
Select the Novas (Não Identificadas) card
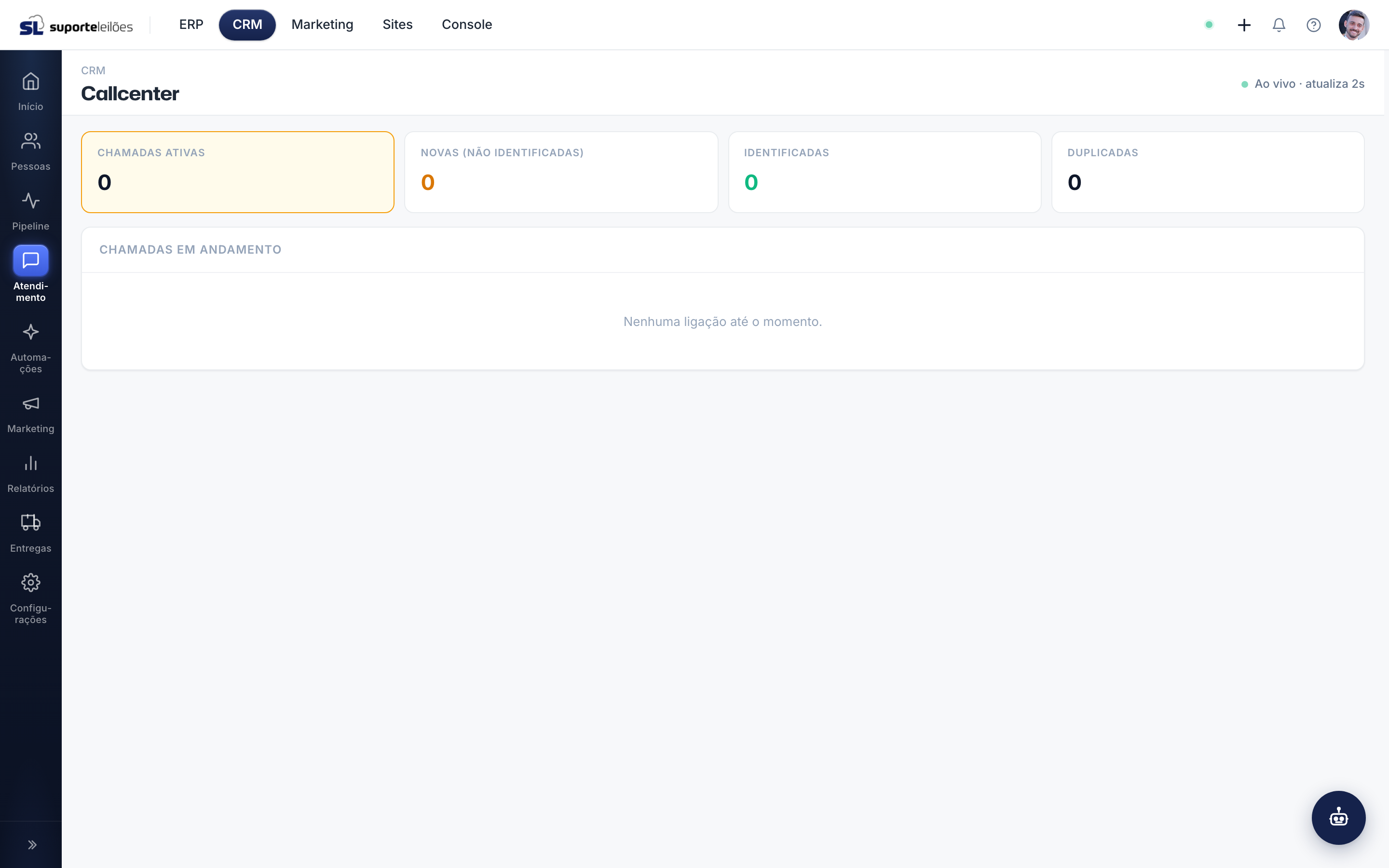point(561,172)
